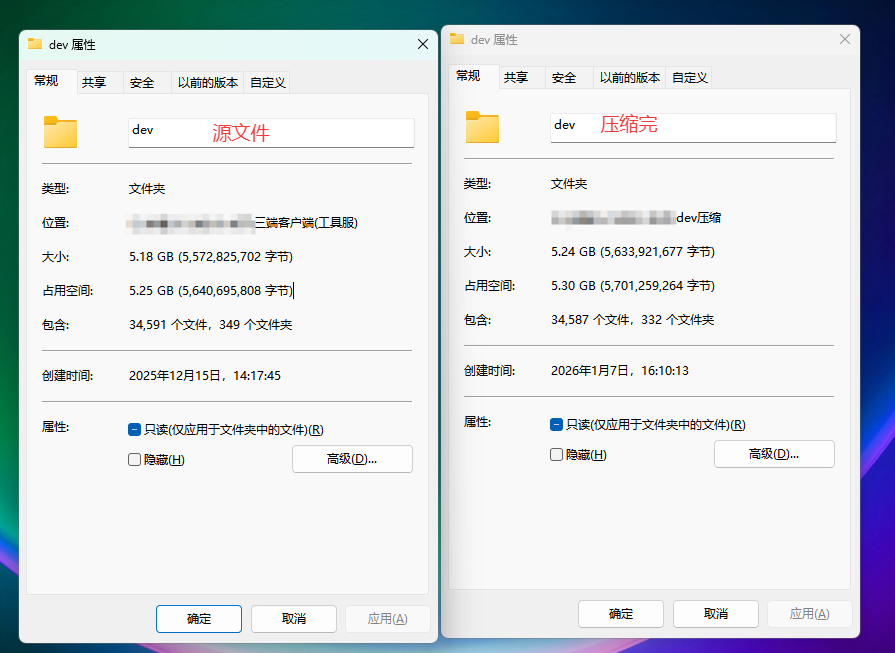The height and width of the screenshot is (653, 895).
Task: Toggle 只读 checkbox in the 源文件 dialog
Action: click(x=134, y=430)
